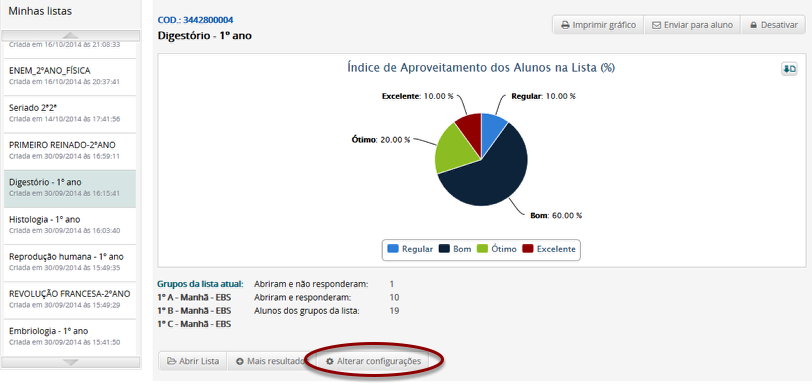Select the PRIMEIRO REINADO-2ºANO list

coord(70,151)
